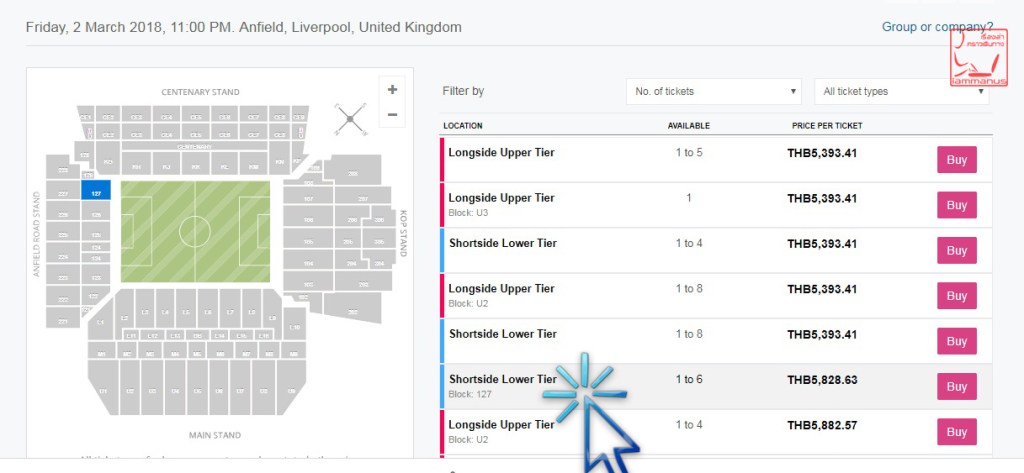Image resolution: width=1024 pixels, height=473 pixels.
Task: Click the compass orientation icon on map
Action: [x=351, y=120]
